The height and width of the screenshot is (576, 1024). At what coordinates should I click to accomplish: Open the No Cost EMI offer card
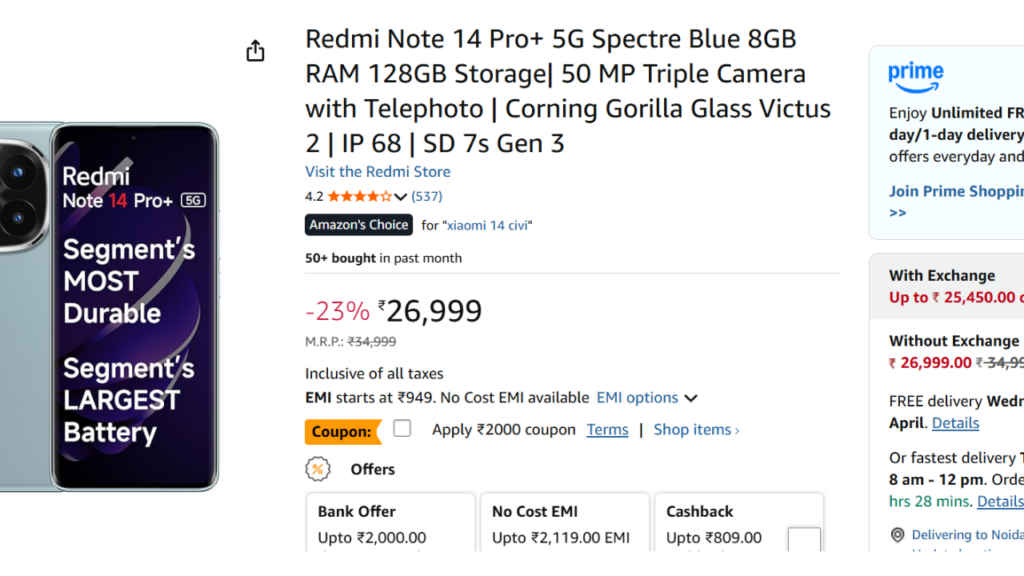point(564,523)
